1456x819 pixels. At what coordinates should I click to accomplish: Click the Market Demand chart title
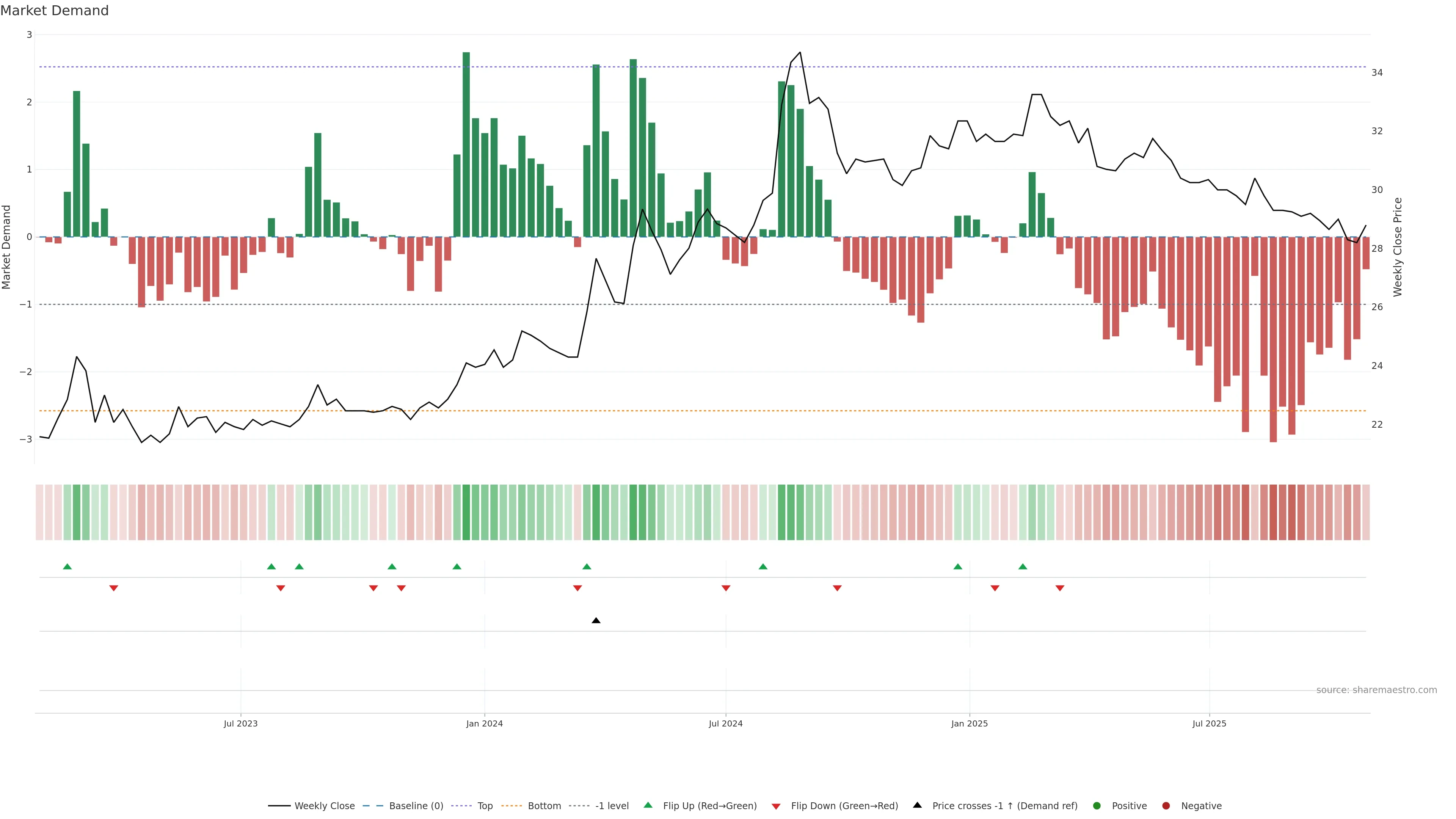pos(54,11)
